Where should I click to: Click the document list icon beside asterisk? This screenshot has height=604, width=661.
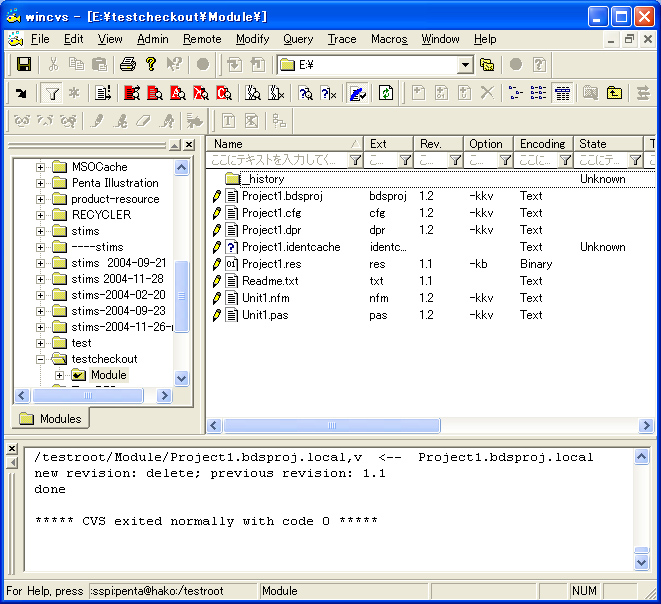(103, 93)
